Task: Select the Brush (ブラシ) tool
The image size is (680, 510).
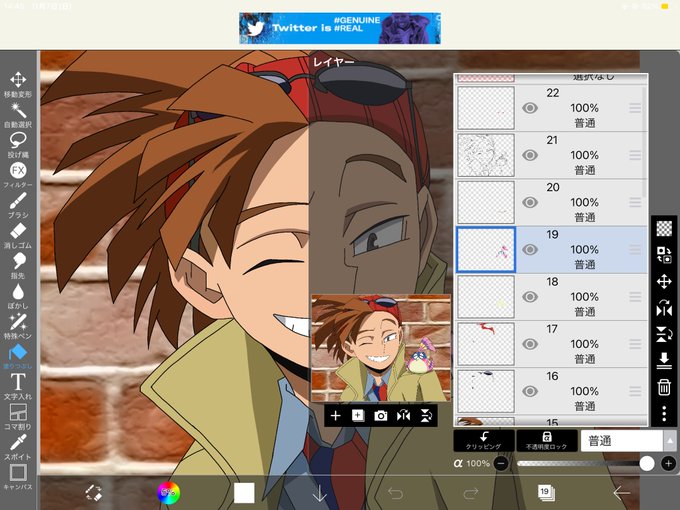Action: (x=18, y=205)
